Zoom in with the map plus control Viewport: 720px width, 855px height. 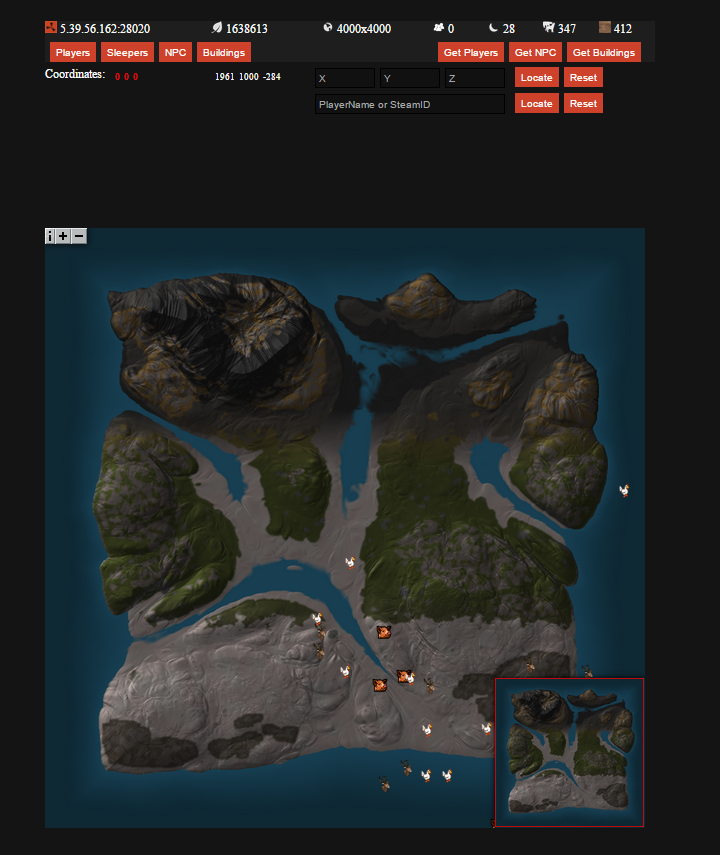pos(64,236)
